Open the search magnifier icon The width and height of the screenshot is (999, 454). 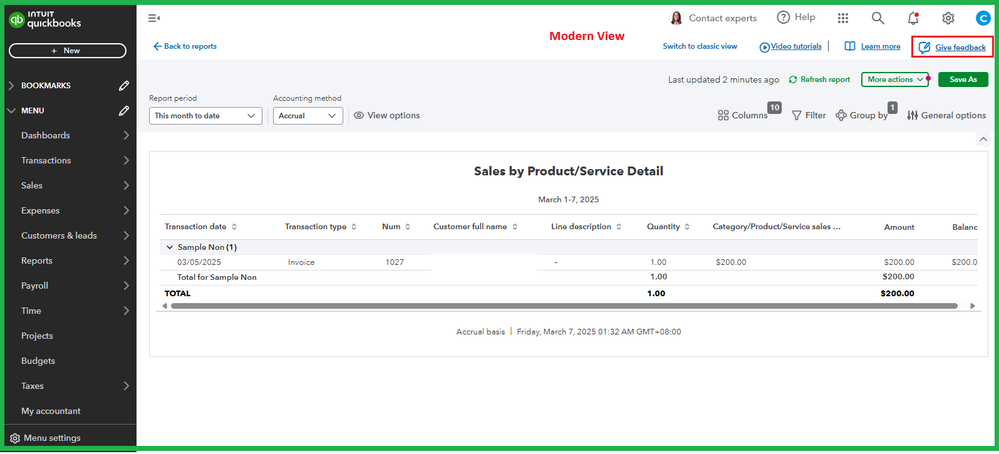point(878,18)
